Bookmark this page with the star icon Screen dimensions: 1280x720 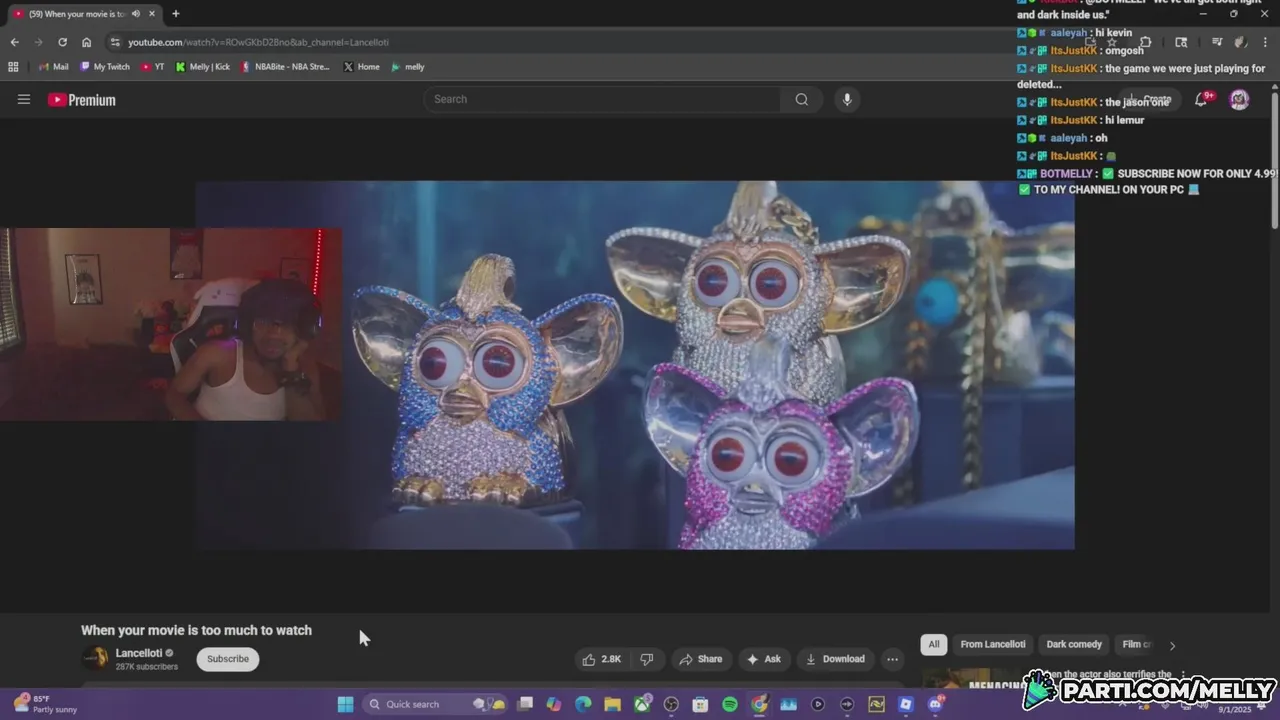click(x=1111, y=42)
